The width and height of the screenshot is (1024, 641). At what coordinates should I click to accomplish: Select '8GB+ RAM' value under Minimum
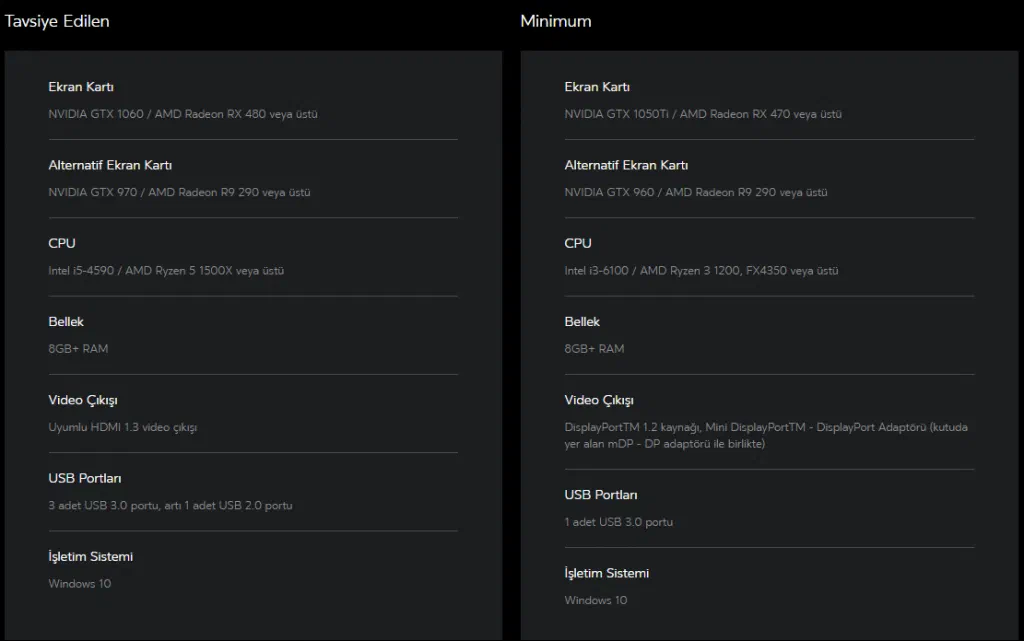pyautogui.click(x=594, y=349)
